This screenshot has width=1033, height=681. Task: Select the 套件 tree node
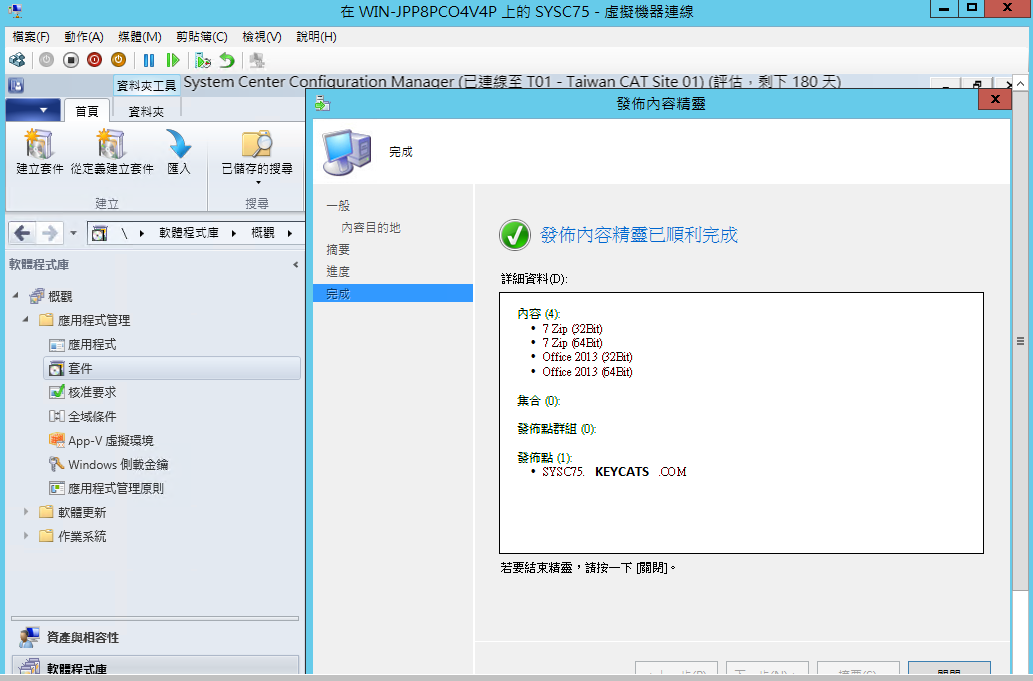(172, 368)
